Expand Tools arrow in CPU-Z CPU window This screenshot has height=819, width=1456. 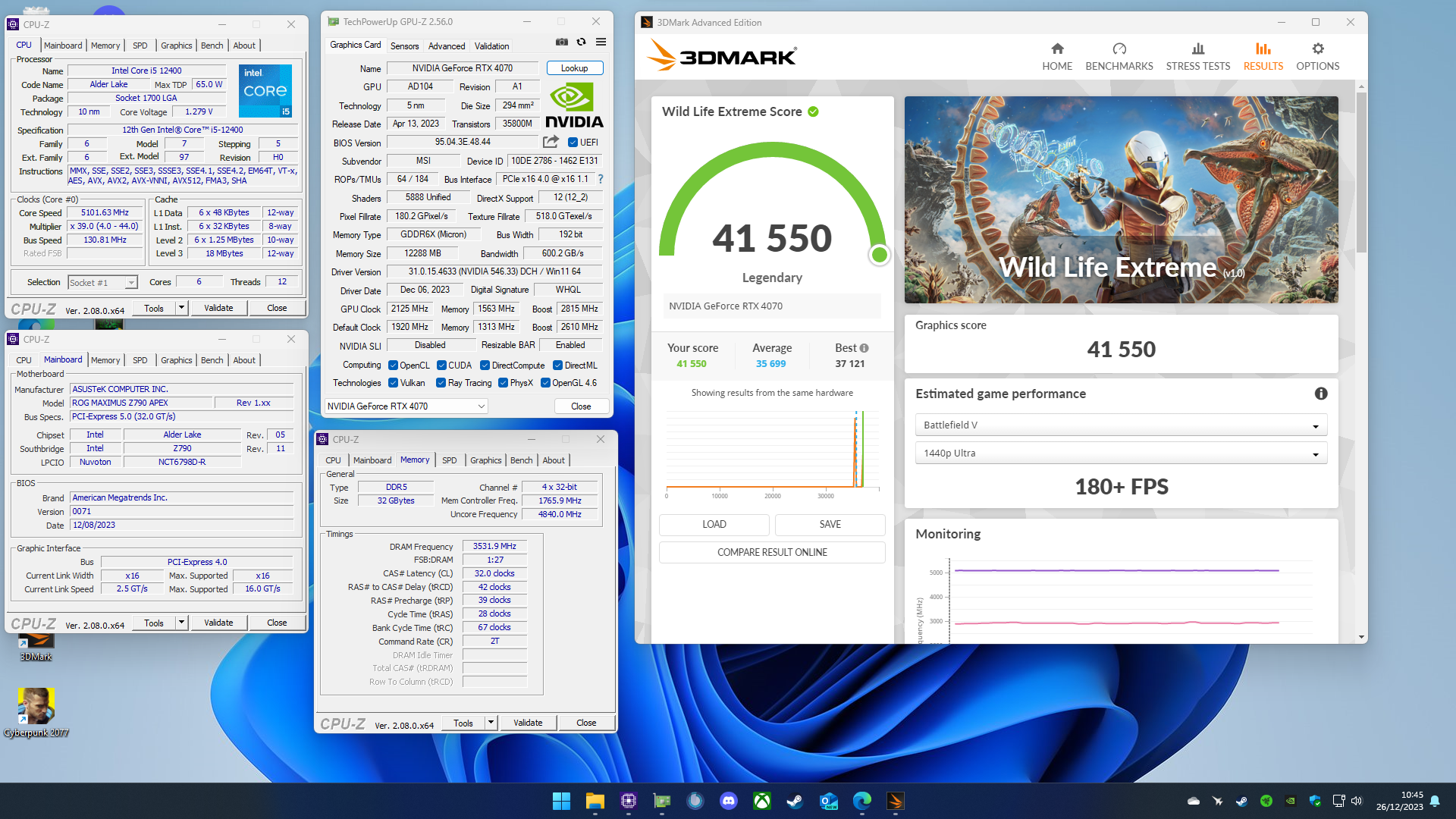point(181,308)
